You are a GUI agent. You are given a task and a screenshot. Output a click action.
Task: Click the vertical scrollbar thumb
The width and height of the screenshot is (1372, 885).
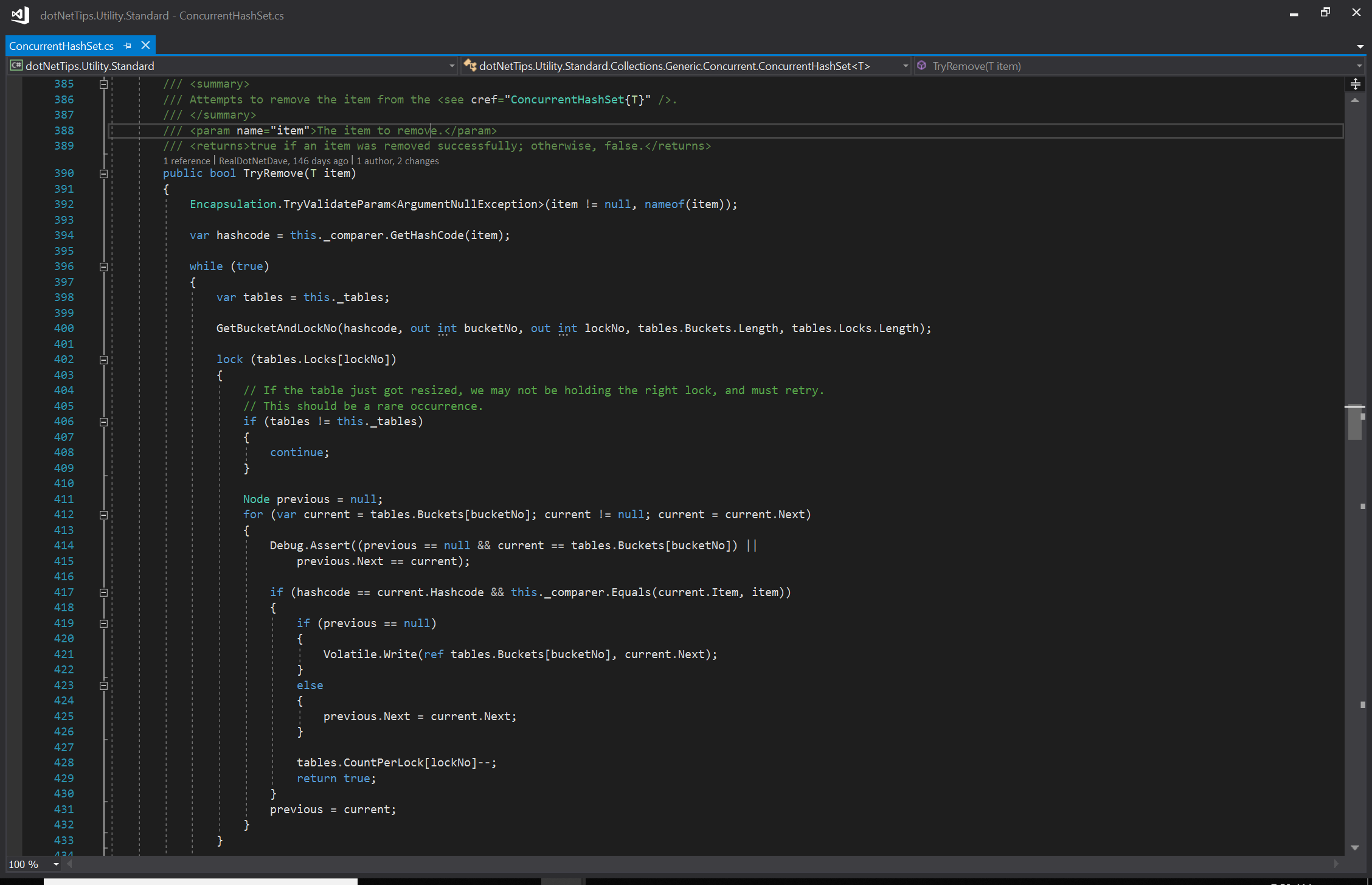(1355, 423)
